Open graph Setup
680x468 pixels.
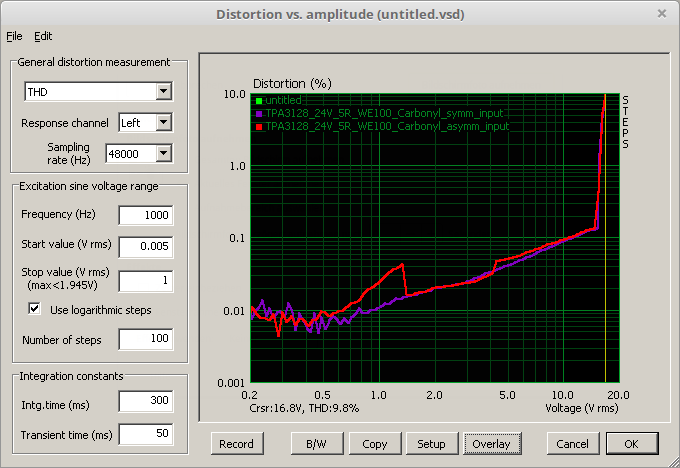tap(431, 443)
